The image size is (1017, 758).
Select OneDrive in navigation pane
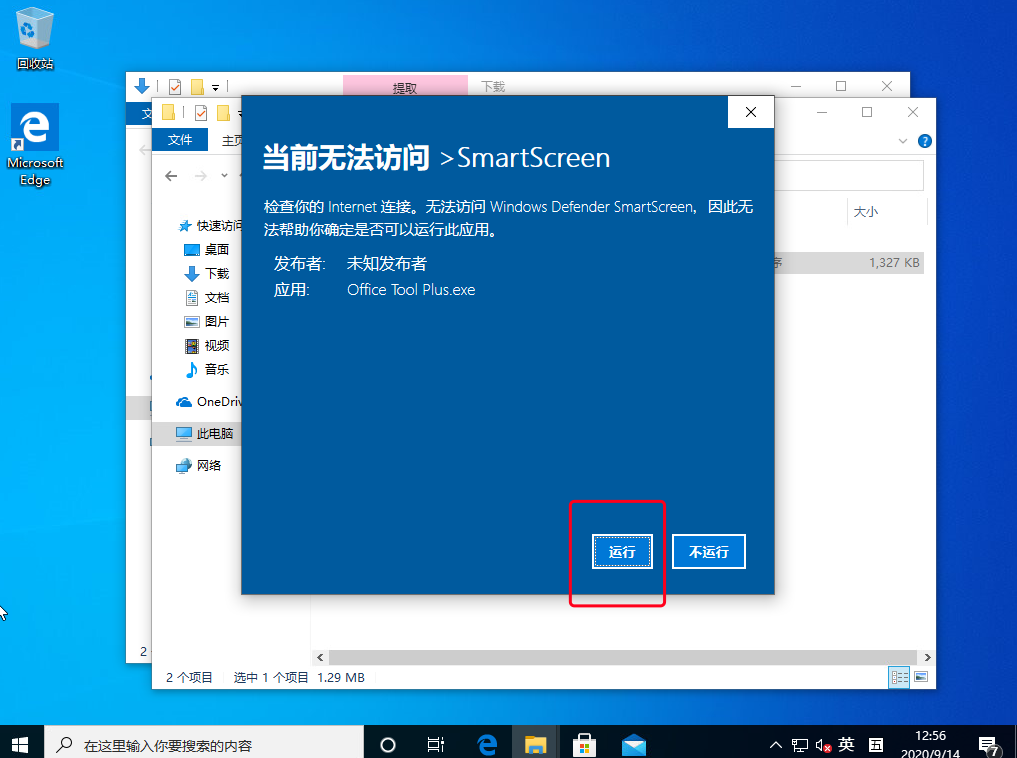coord(209,402)
